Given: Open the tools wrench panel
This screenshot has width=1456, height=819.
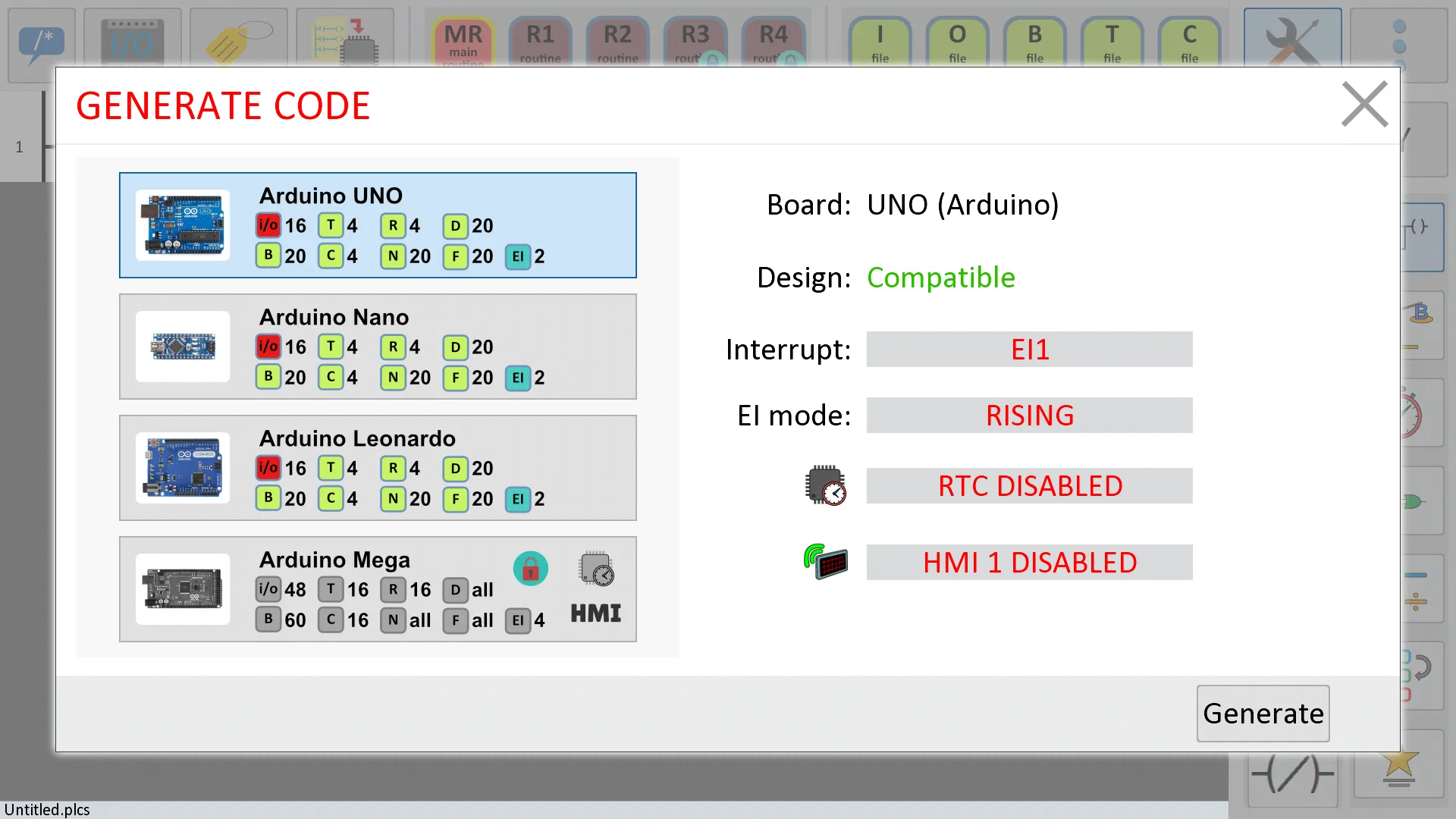Looking at the screenshot, I should [1292, 42].
